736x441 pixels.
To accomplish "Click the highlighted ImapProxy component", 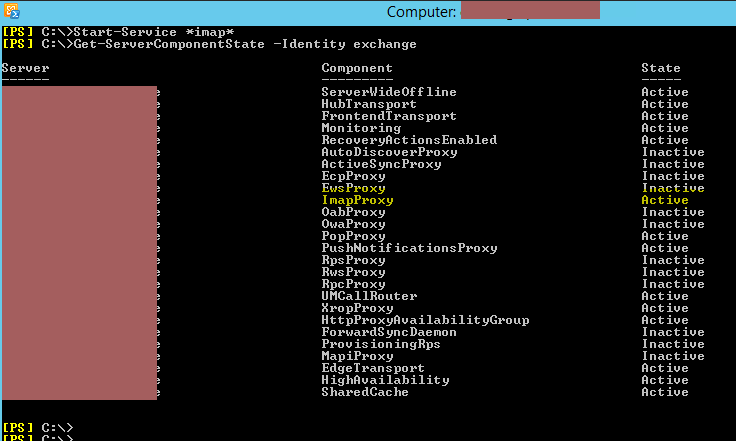I will pos(357,200).
